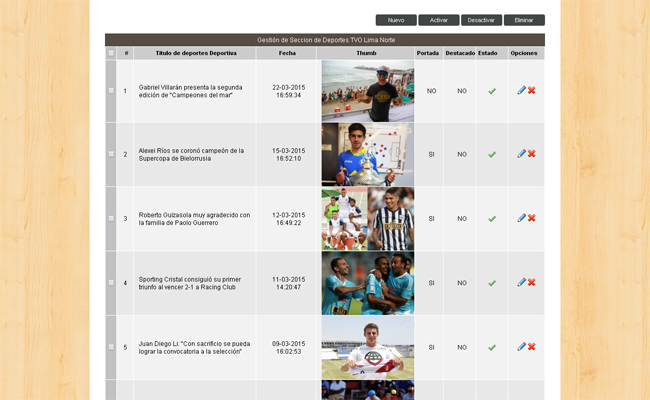Open the surfing thumbnail in row 1
The image size is (650, 400).
point(367,91)
